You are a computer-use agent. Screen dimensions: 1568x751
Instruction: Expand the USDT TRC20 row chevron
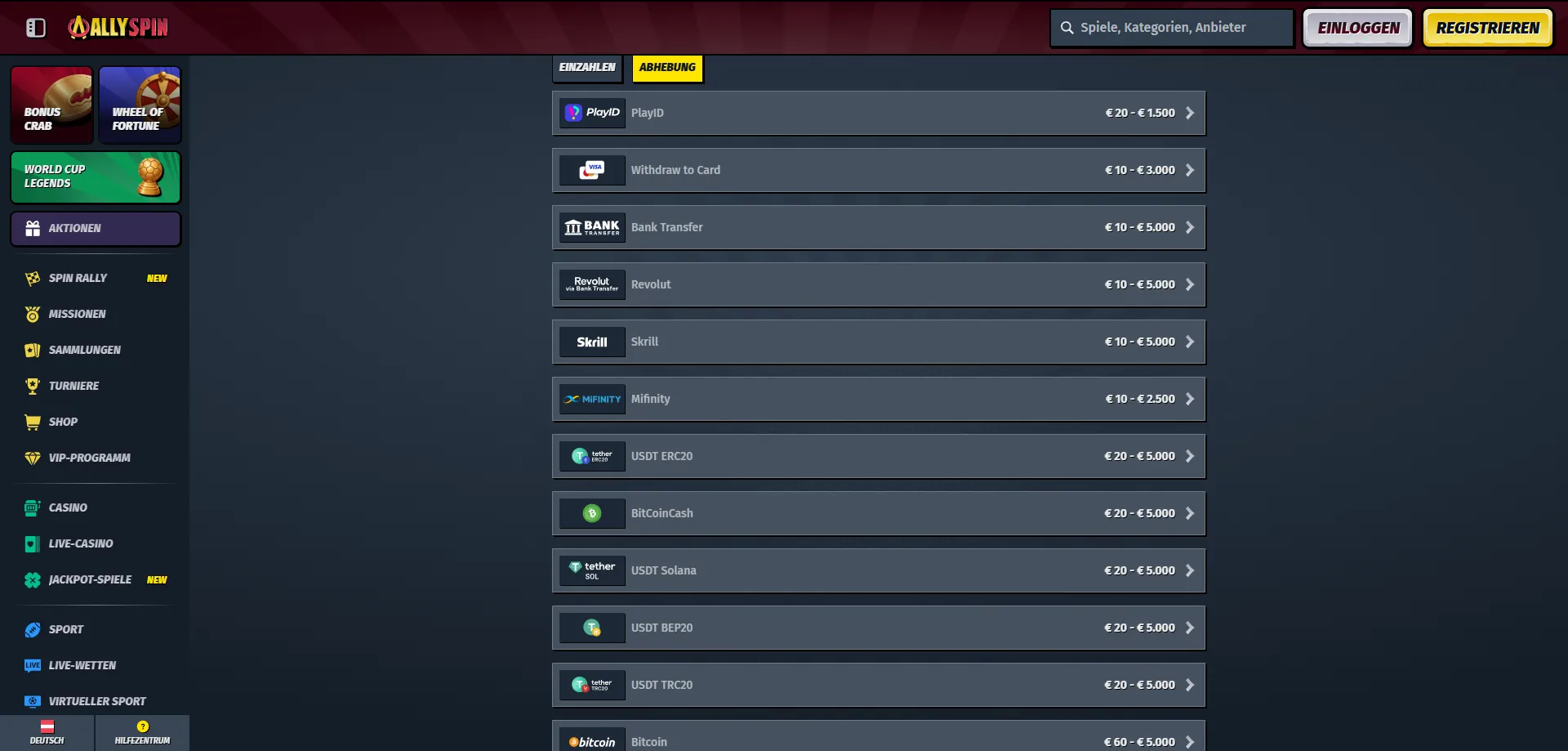pos(1190,685)
